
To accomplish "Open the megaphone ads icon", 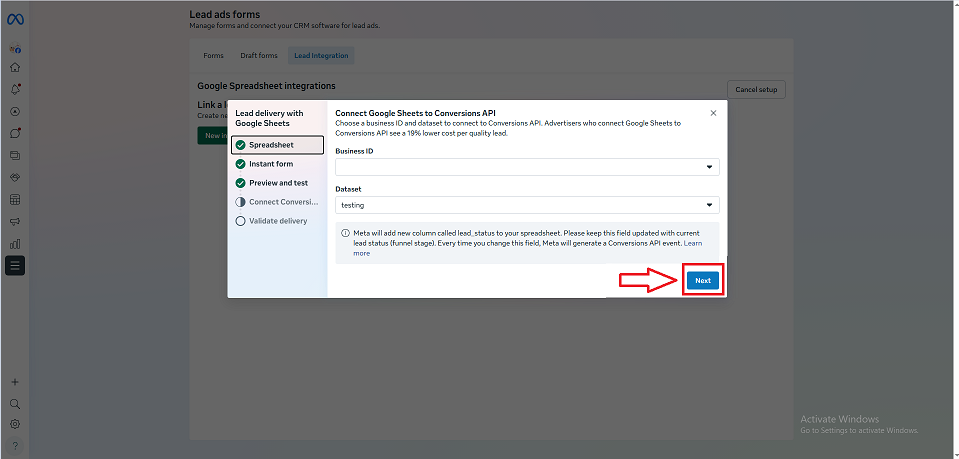I will 15,221.
